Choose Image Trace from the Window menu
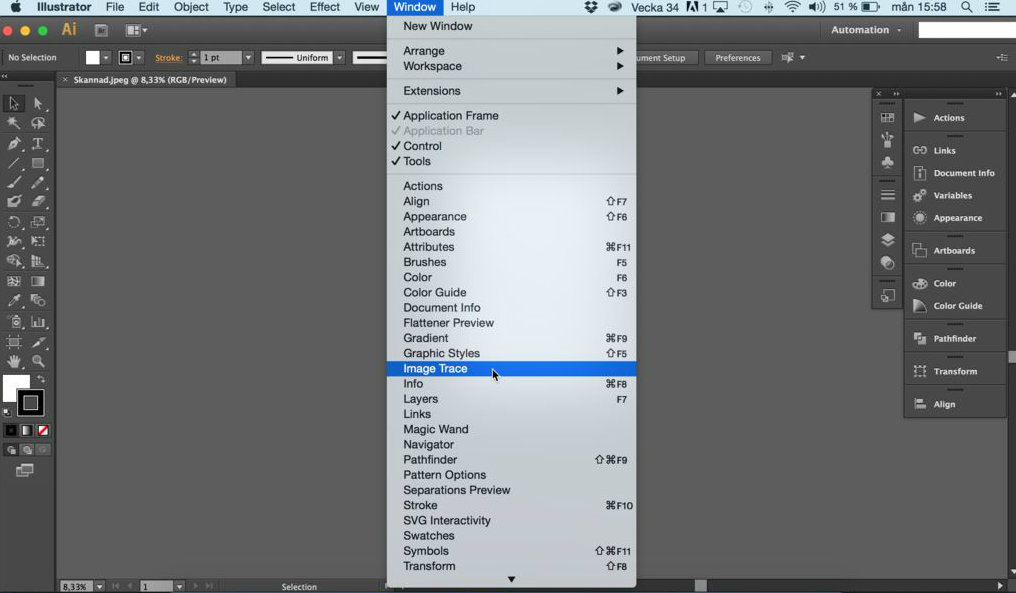1016x593 pixels. point(511,369)
